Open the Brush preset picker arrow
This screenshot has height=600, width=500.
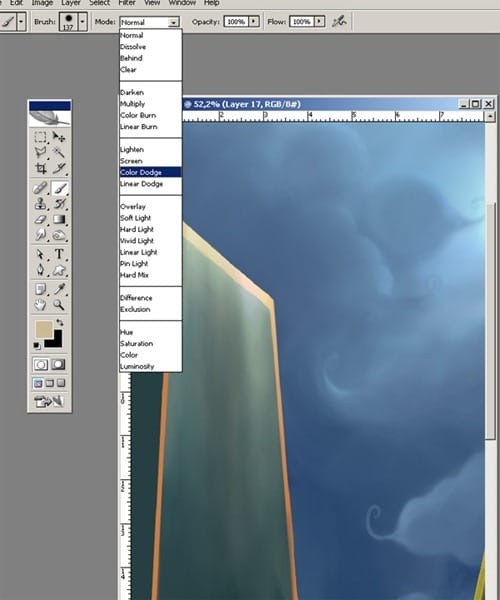(82, 21)
